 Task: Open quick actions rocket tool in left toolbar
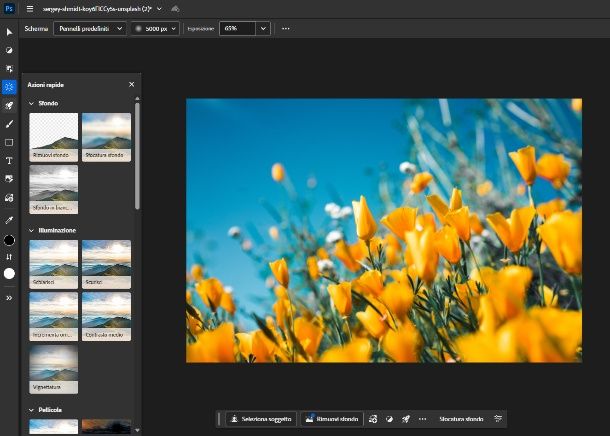[9, 105]
